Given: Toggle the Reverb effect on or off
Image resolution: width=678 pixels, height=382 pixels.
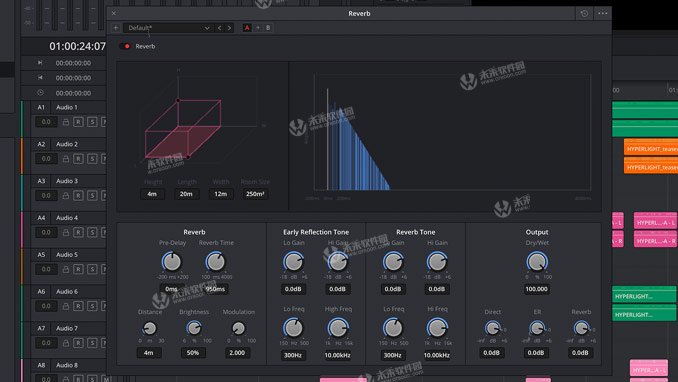Looking at the screenshot, I should [125, 46].
